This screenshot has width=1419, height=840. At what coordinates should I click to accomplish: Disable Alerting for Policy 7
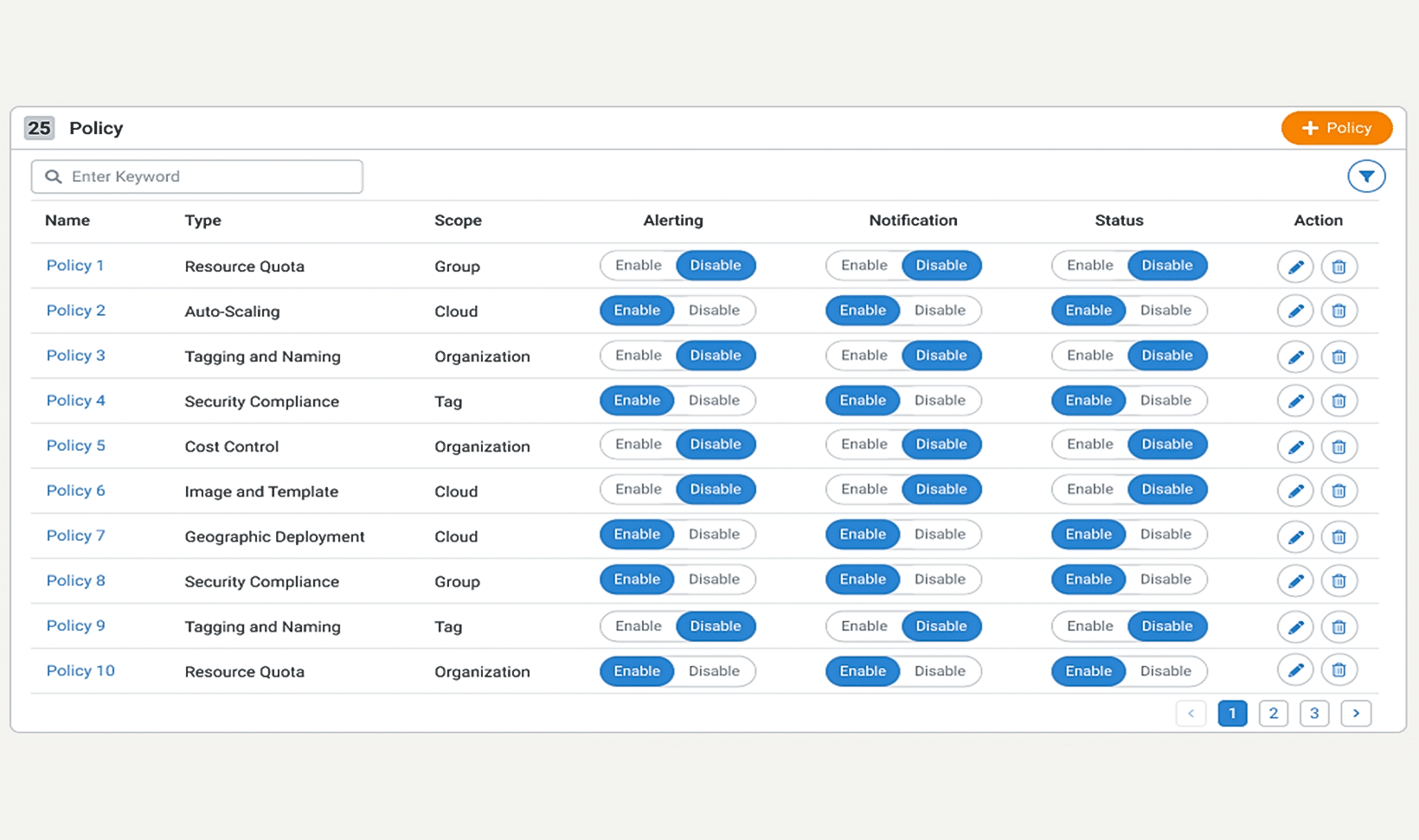[x=714, y=535]
